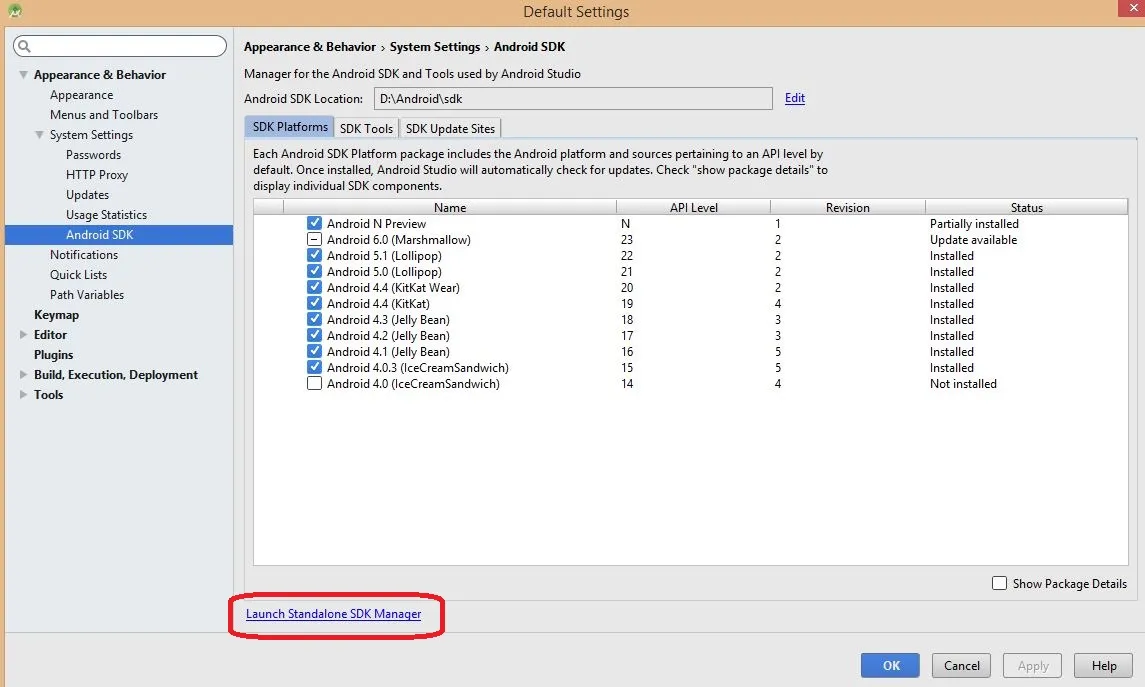The image size is (1145, 687).
Task: Select the Android N Preview row name
Action: click(x=377, y=223)
